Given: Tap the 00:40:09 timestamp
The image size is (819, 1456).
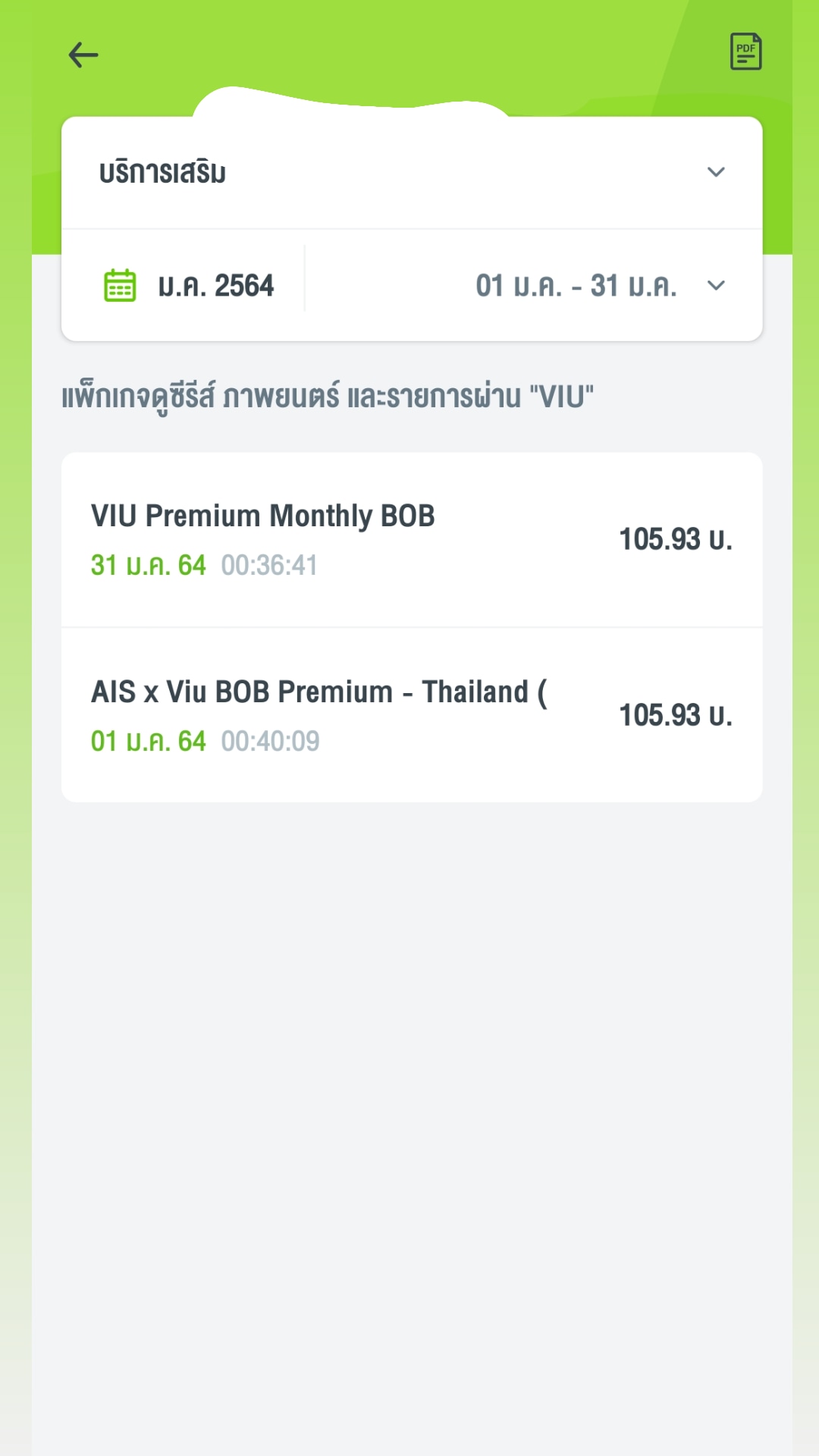Looking at the screenshot, I should point(270,741).
